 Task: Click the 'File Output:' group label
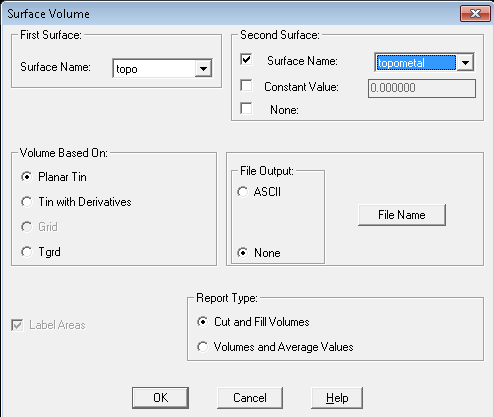click(x=267, y=171)
